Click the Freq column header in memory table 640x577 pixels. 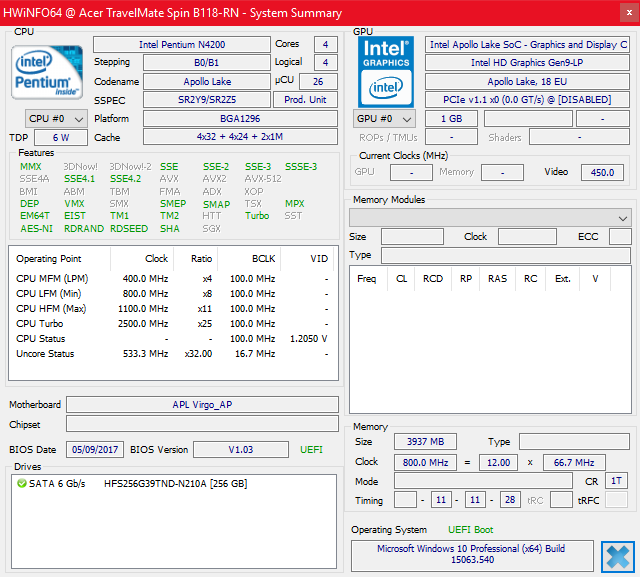pyautogui.click(x=366, y=279)
